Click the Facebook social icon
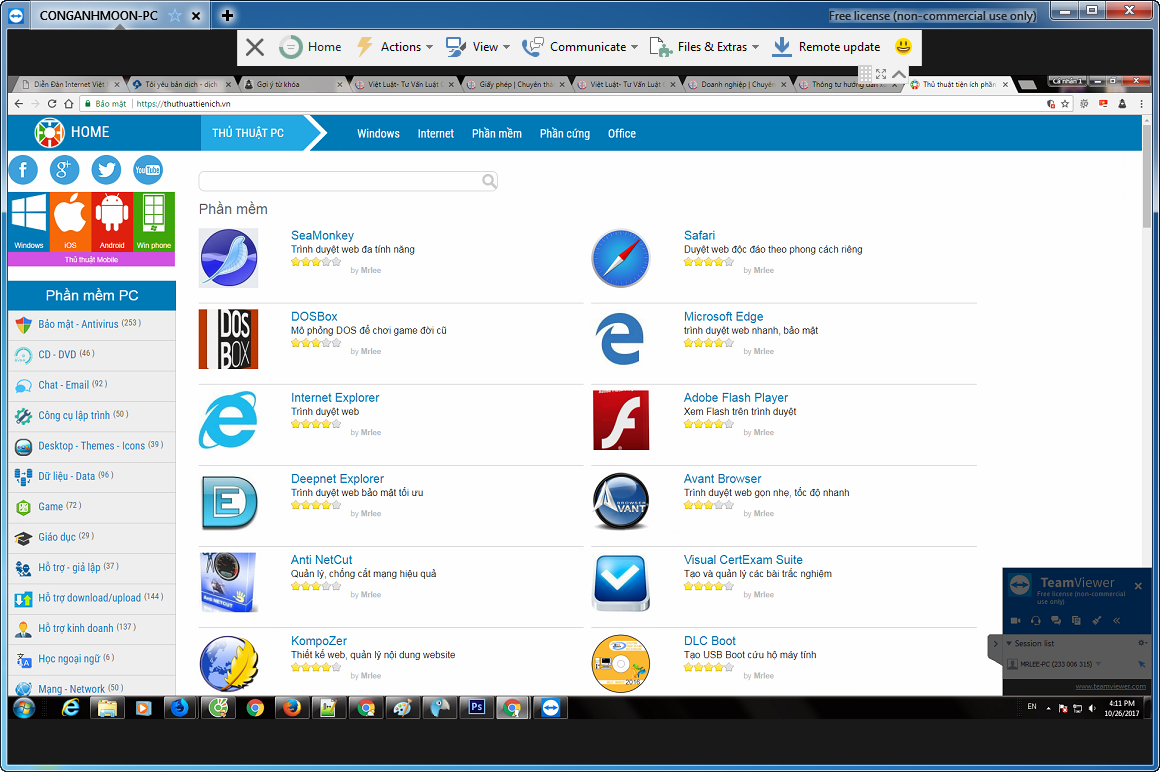 [23, 170]
